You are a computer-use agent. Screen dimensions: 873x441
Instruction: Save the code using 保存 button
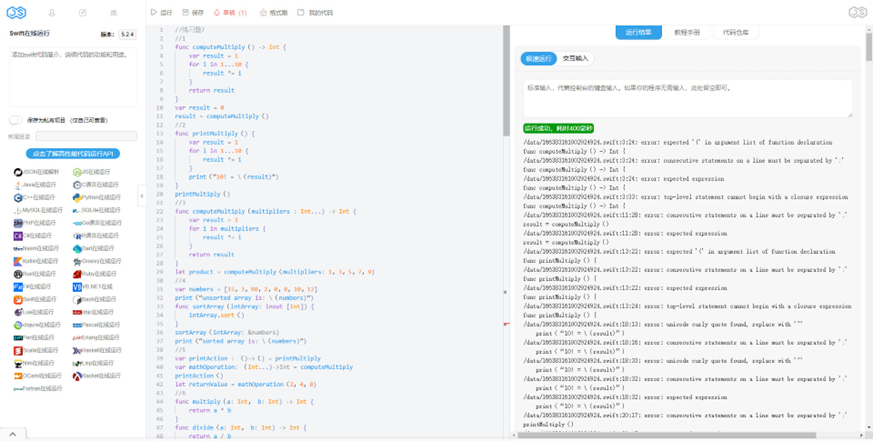193,12
